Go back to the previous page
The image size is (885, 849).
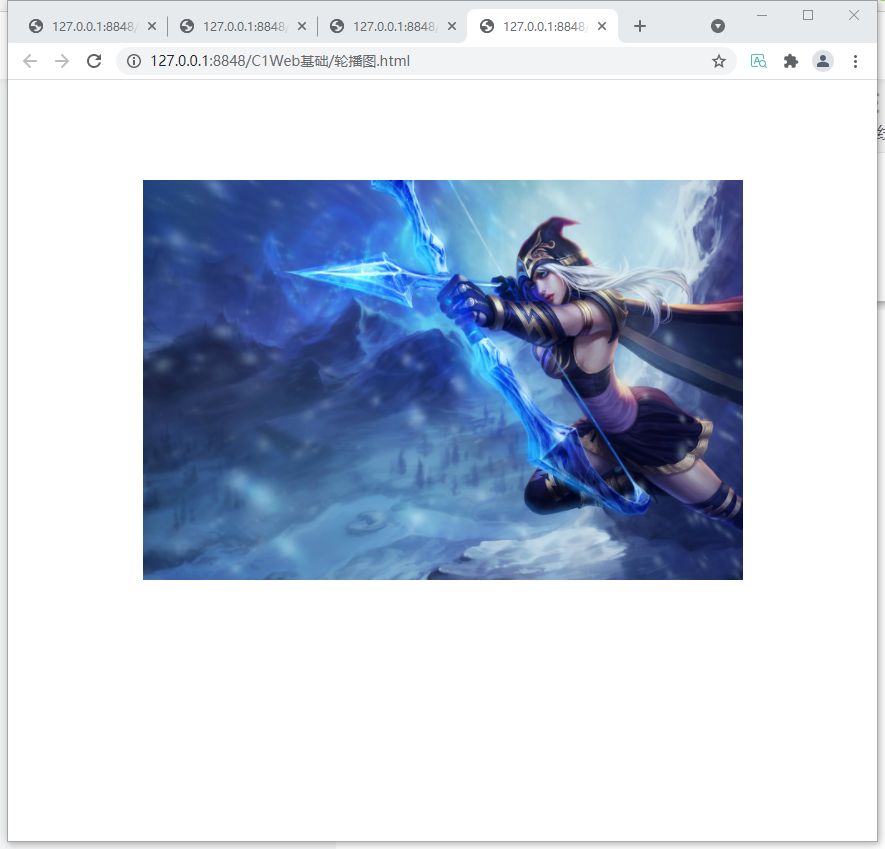(x=30, y=61)
